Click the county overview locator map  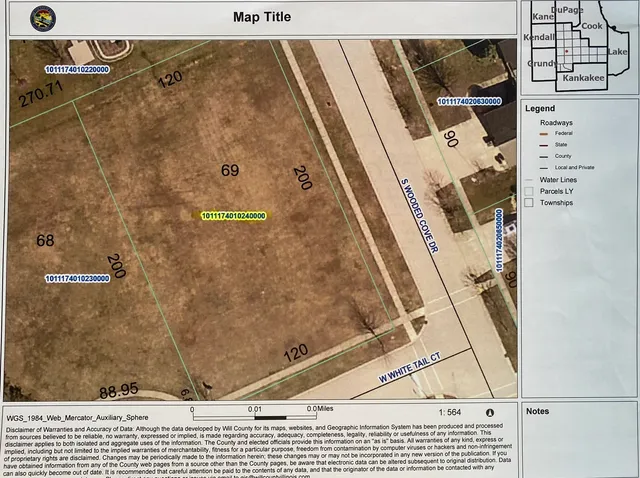[x=577, y=46]
